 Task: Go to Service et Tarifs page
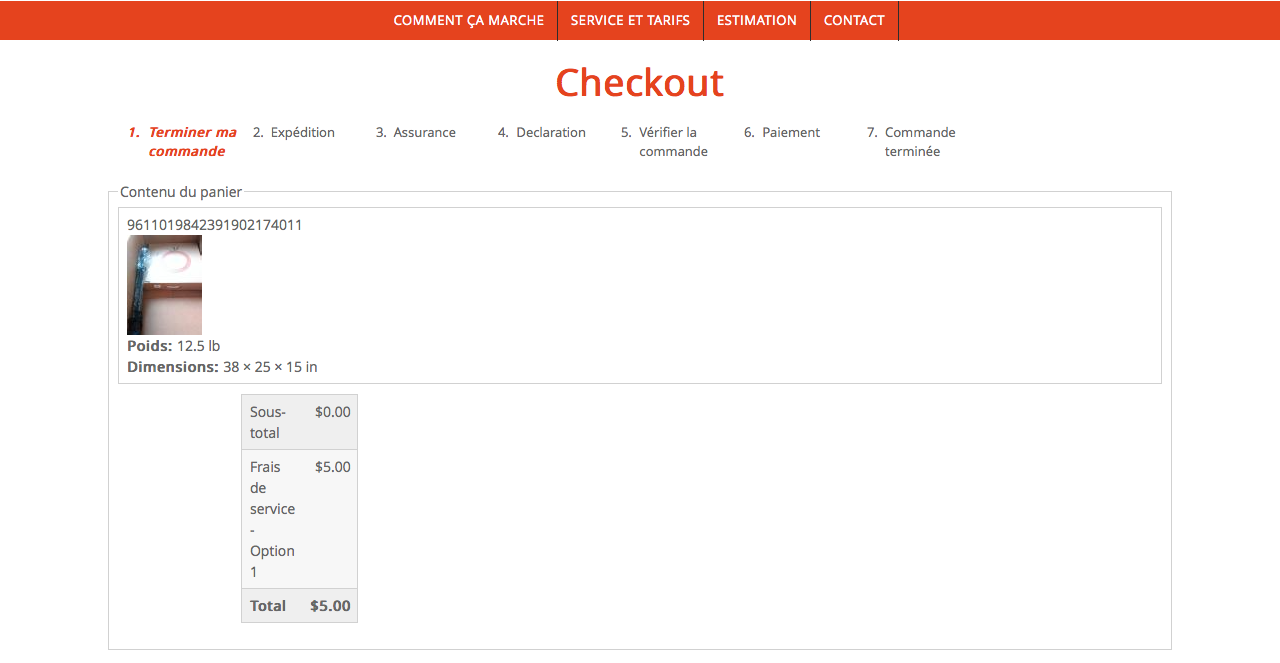pos(630,20)
